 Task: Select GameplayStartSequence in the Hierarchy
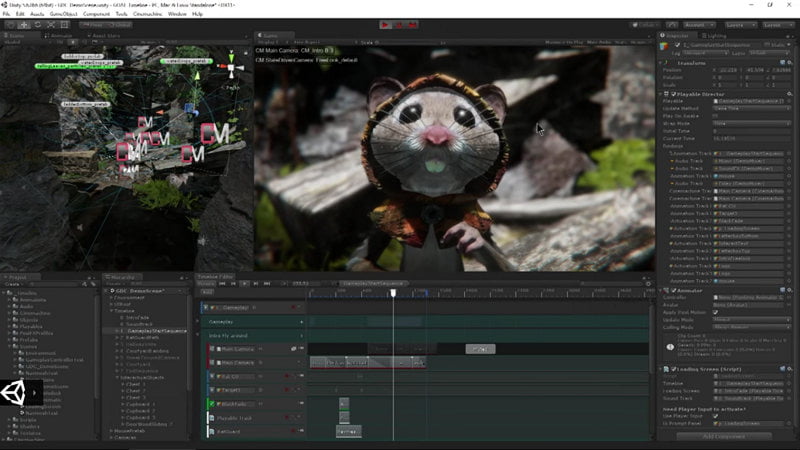(x=158, y=330)
